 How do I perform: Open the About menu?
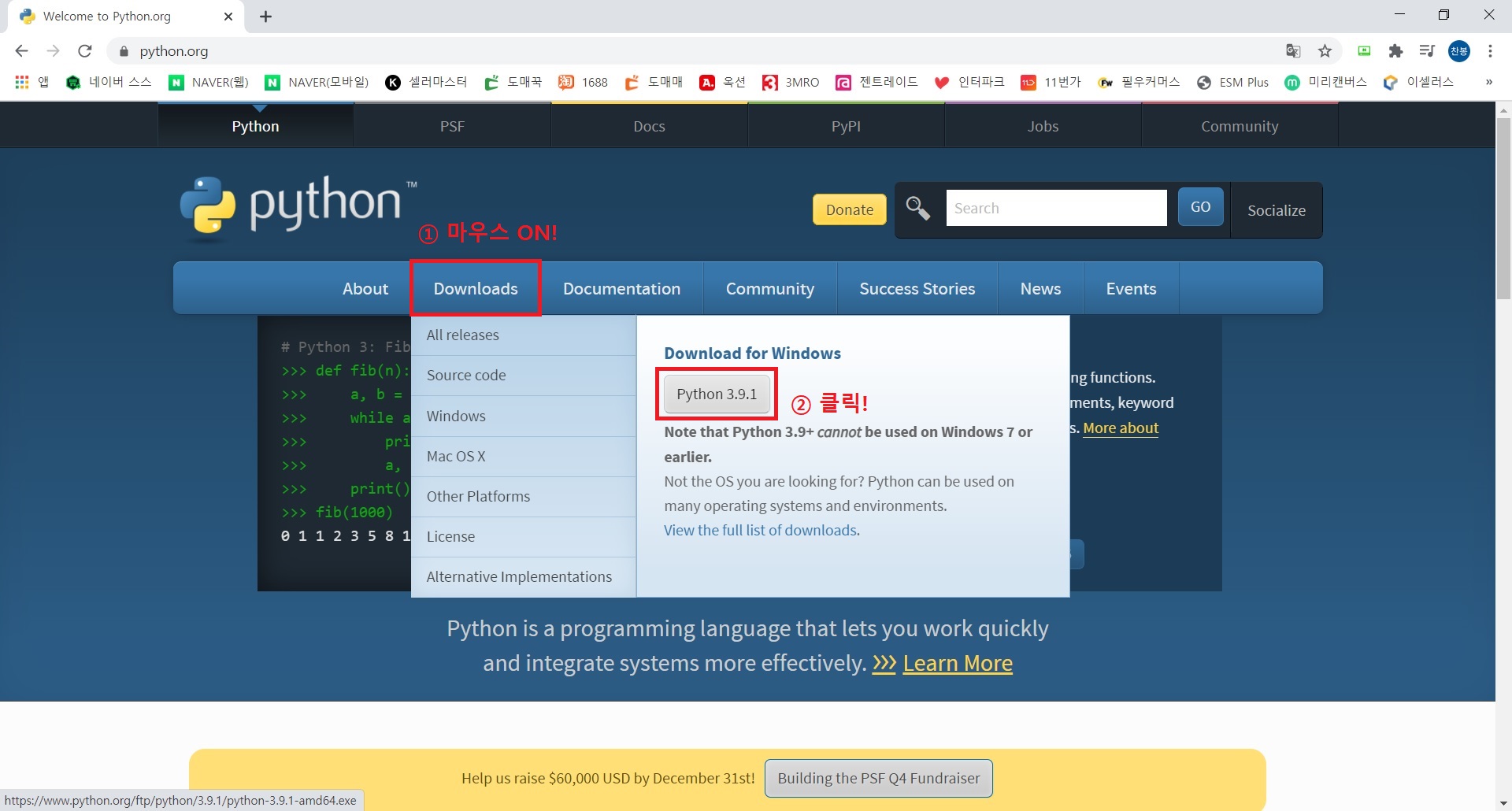click(x=365, y=289)
